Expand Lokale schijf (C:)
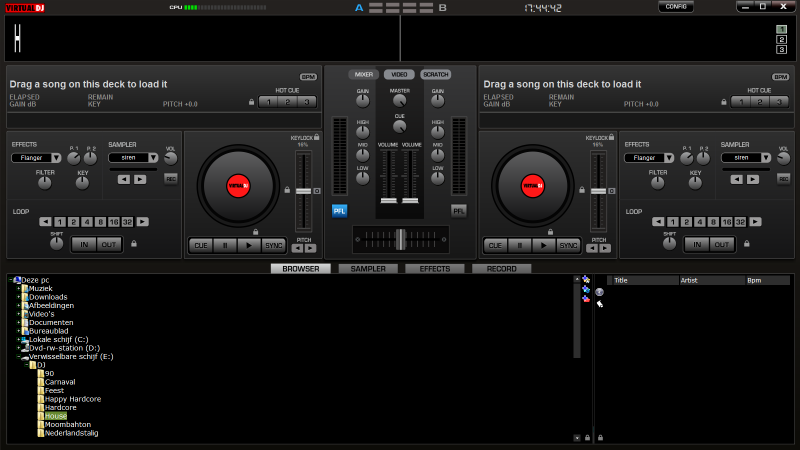The height and width of the screenshot is (450, 800). (x=19, y=339)
